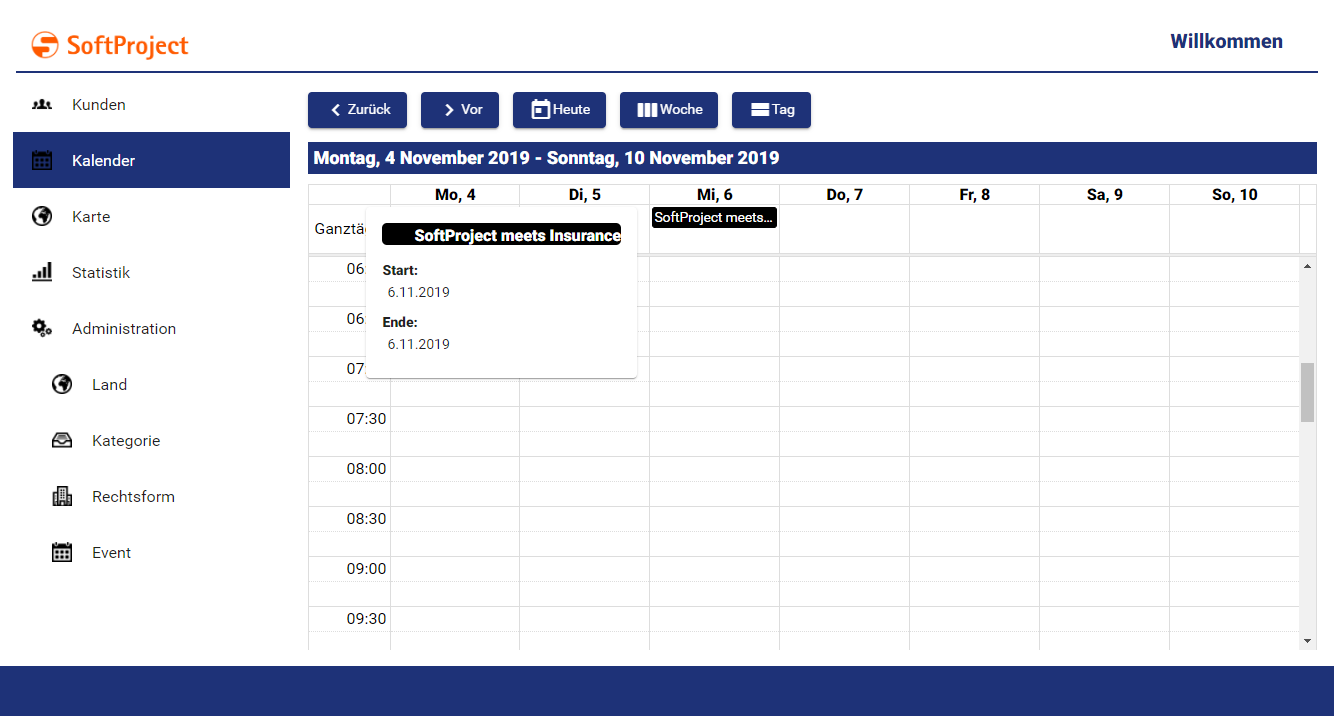Click the Statistik bar chart icon
The image size is (1334, 716).
pyautogui.click(x=41, y=272)
